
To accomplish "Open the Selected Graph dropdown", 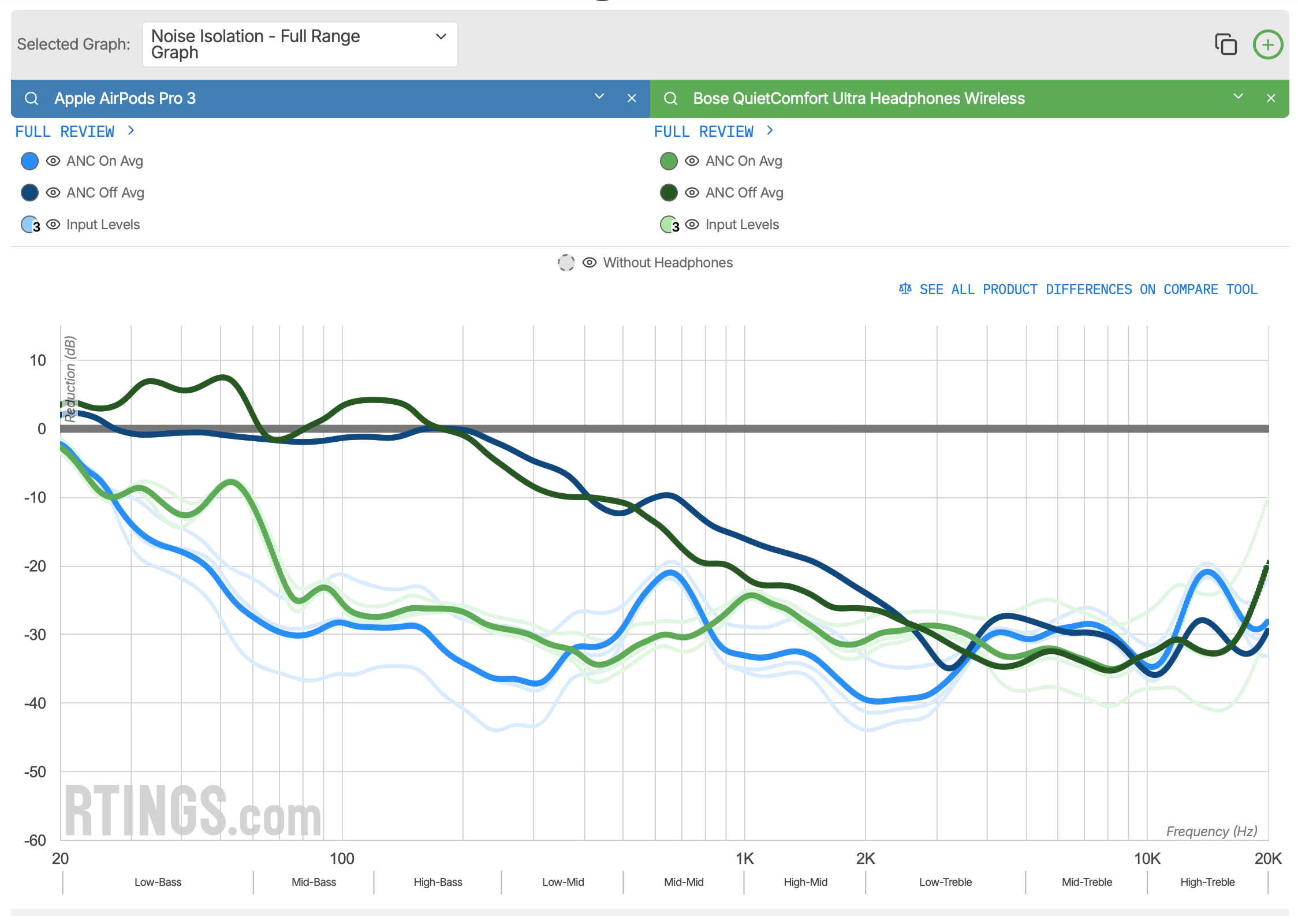I will click(x=300, y=44).
